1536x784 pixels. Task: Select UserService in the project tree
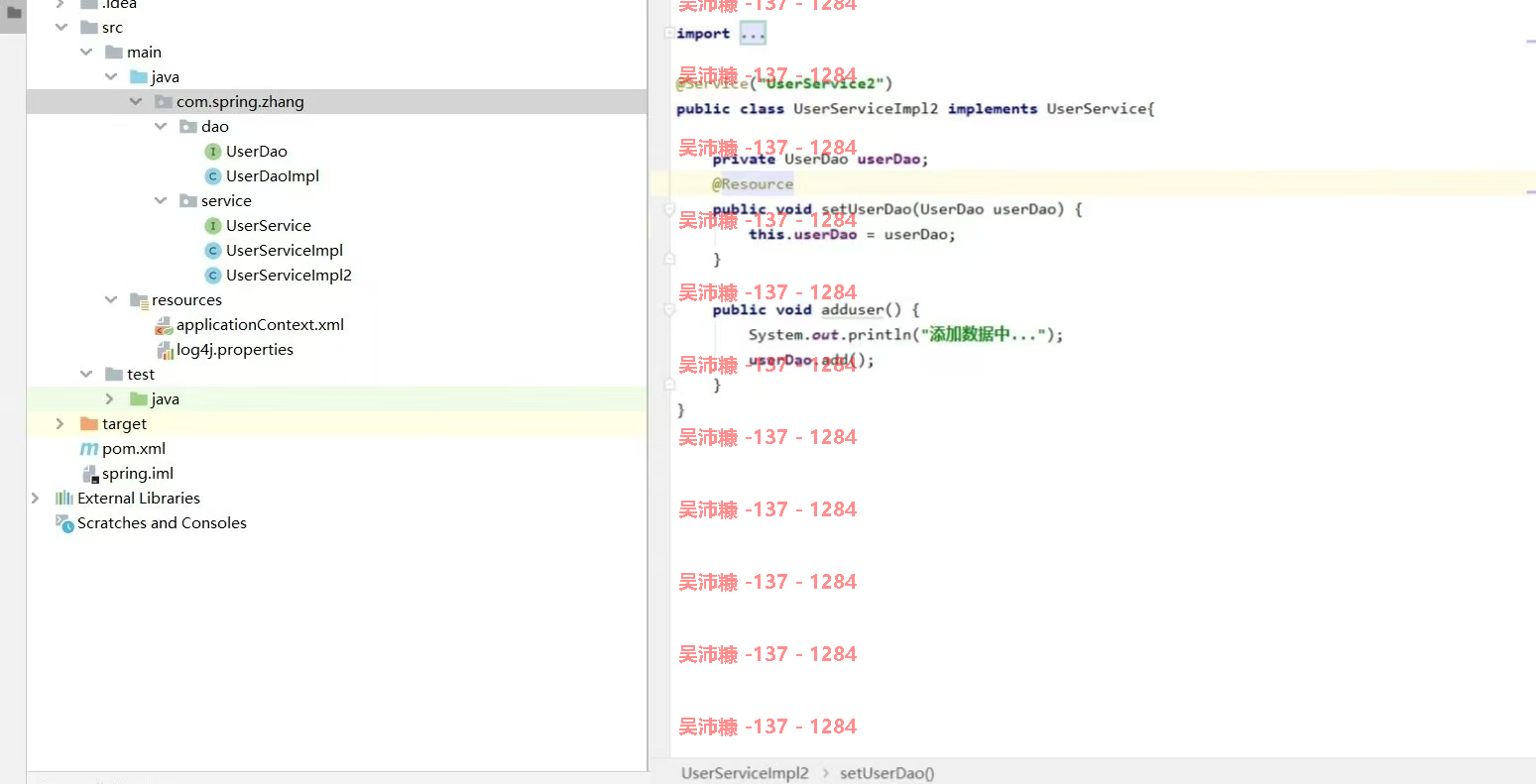pyautogui.click(x=269, y=226)
